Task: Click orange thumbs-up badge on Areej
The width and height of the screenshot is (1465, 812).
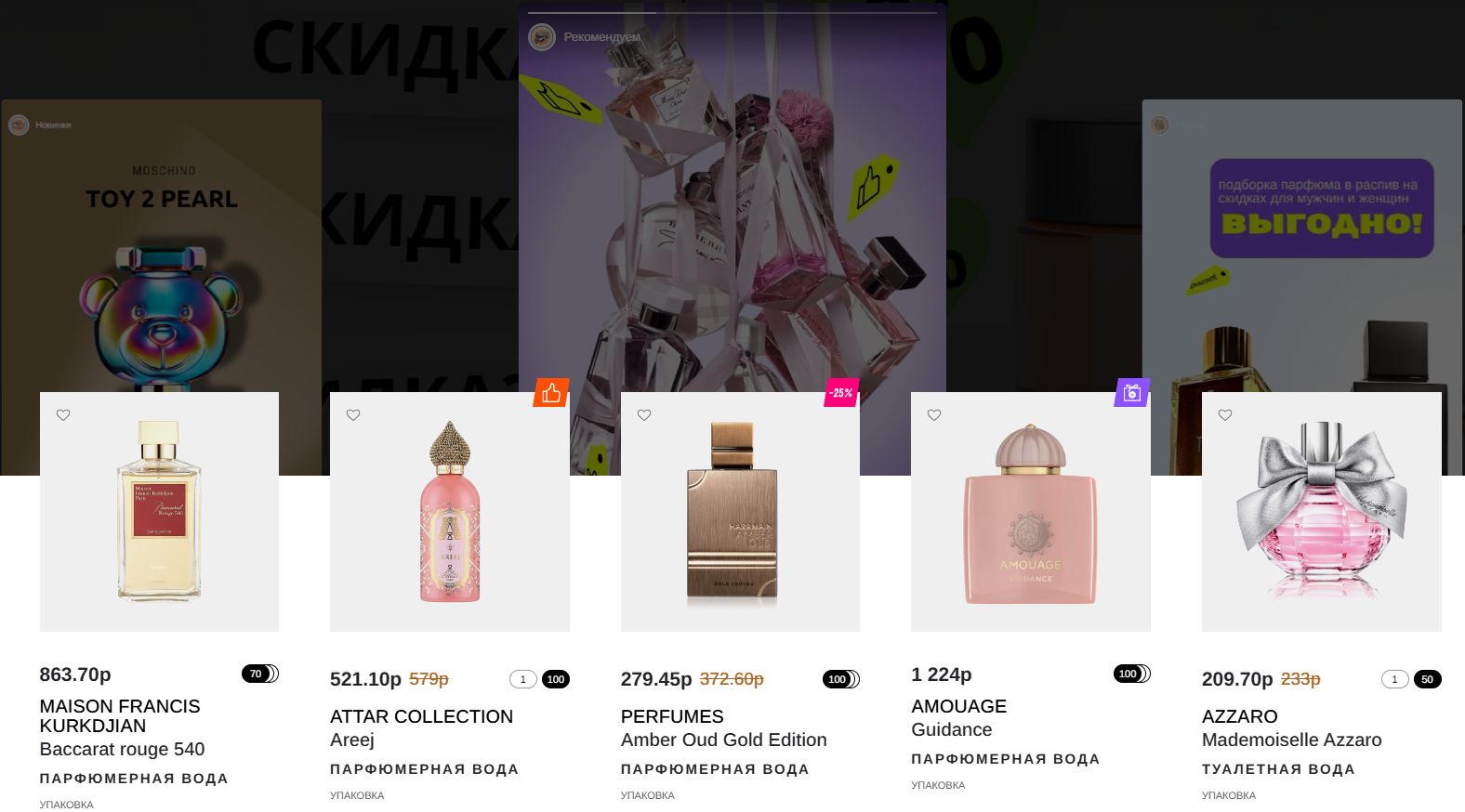Action: point(551,393)
